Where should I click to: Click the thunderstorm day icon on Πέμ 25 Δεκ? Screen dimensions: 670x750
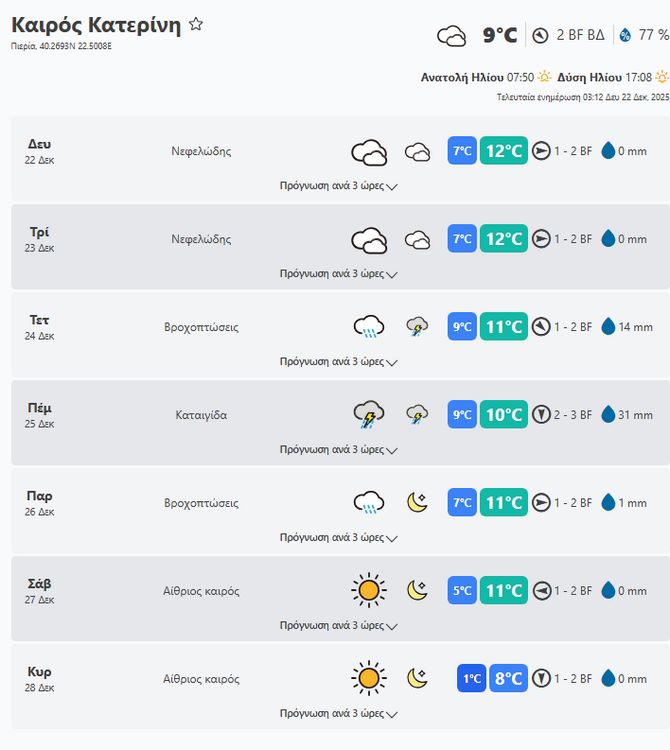tap(369, 414)
